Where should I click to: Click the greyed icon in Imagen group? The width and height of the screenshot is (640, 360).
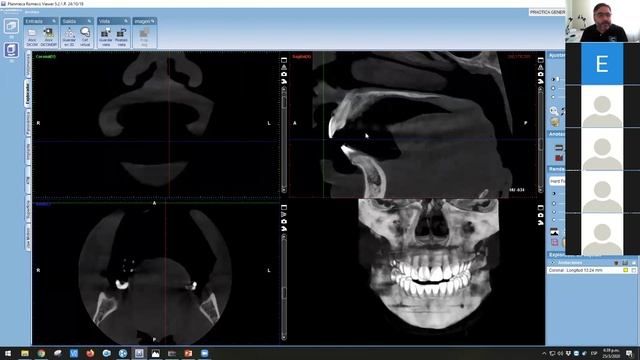click(x=144, y=33)
